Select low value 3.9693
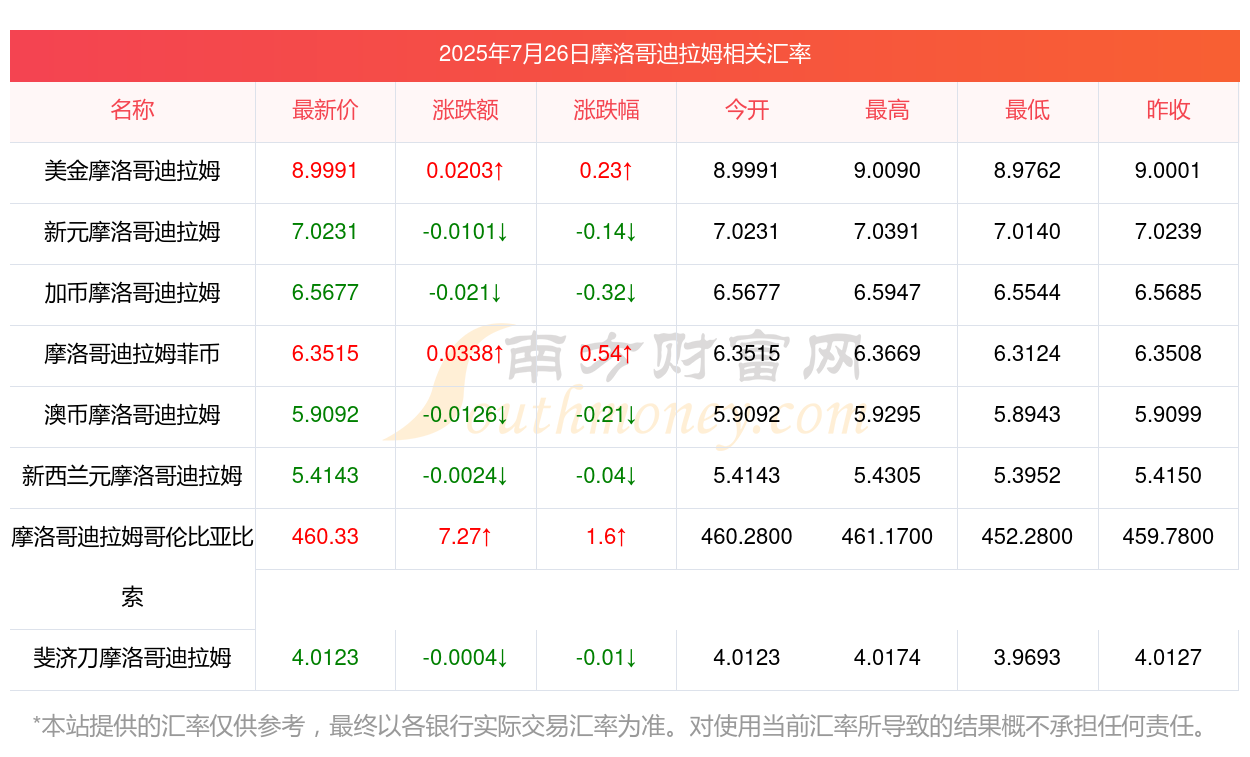Screen dimensions: 1250x757 point(1027,658)
